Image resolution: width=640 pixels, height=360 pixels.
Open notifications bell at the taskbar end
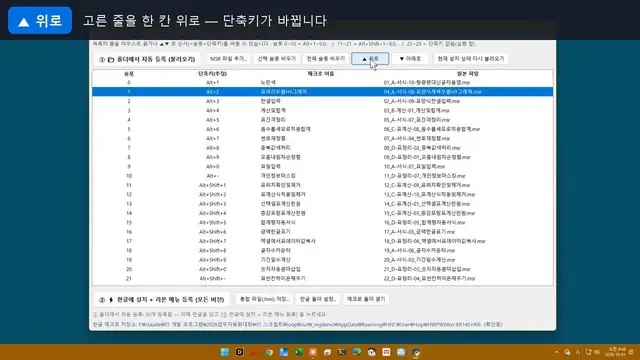click(x=631, y=352)
